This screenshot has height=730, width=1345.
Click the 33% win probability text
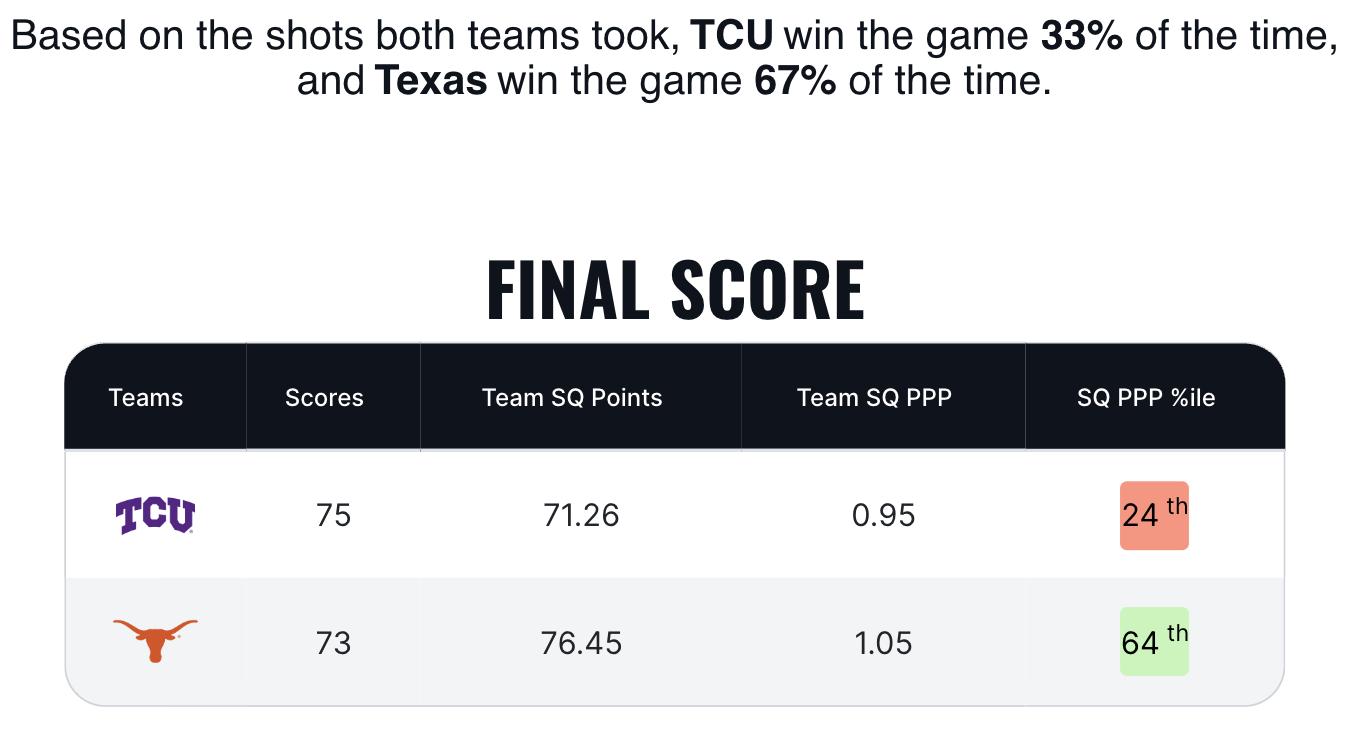click(x=1082, y=37)
